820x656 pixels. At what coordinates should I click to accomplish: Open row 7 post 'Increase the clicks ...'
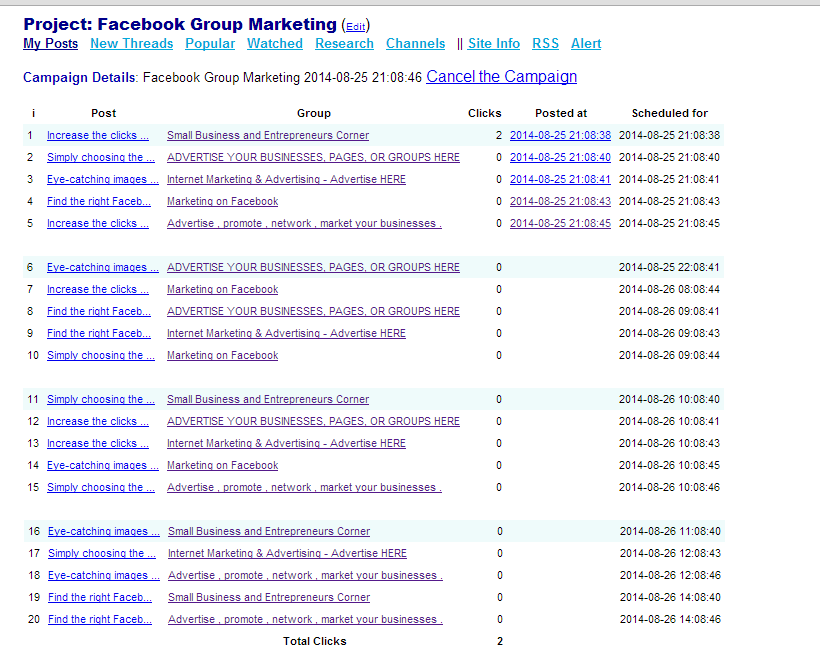(98, 289)
